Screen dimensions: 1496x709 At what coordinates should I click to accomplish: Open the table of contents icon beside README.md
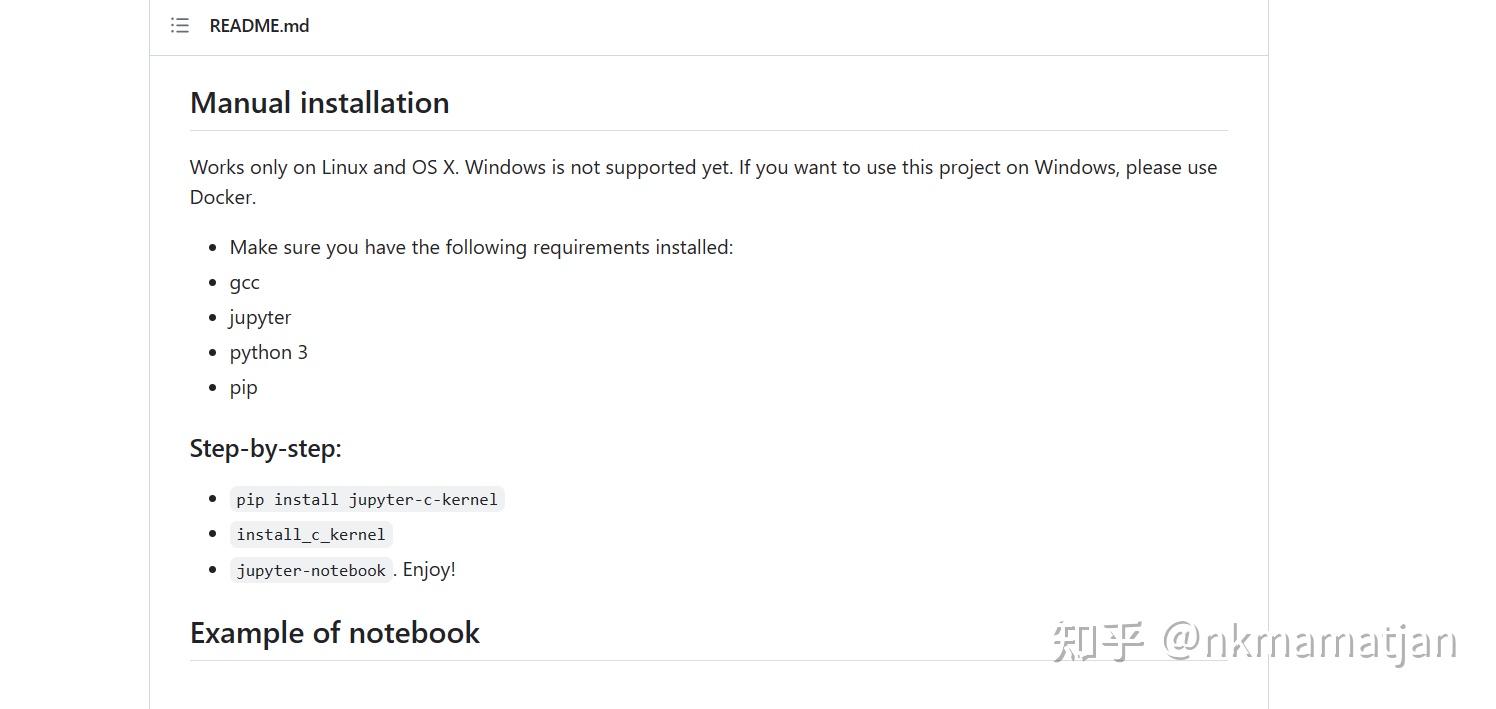point(180,25)
